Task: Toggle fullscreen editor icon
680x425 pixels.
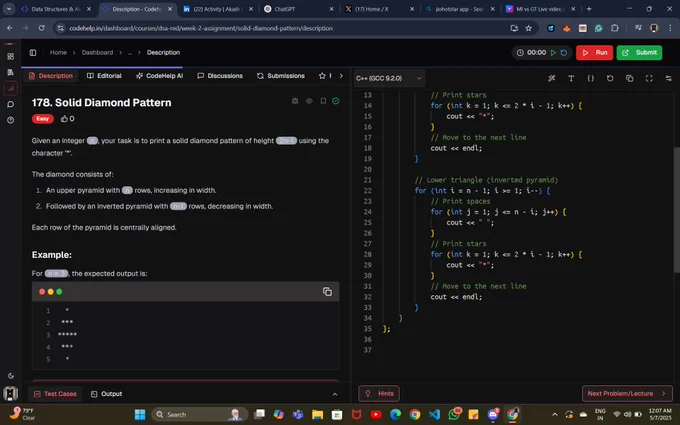Action: click(649, 78)
